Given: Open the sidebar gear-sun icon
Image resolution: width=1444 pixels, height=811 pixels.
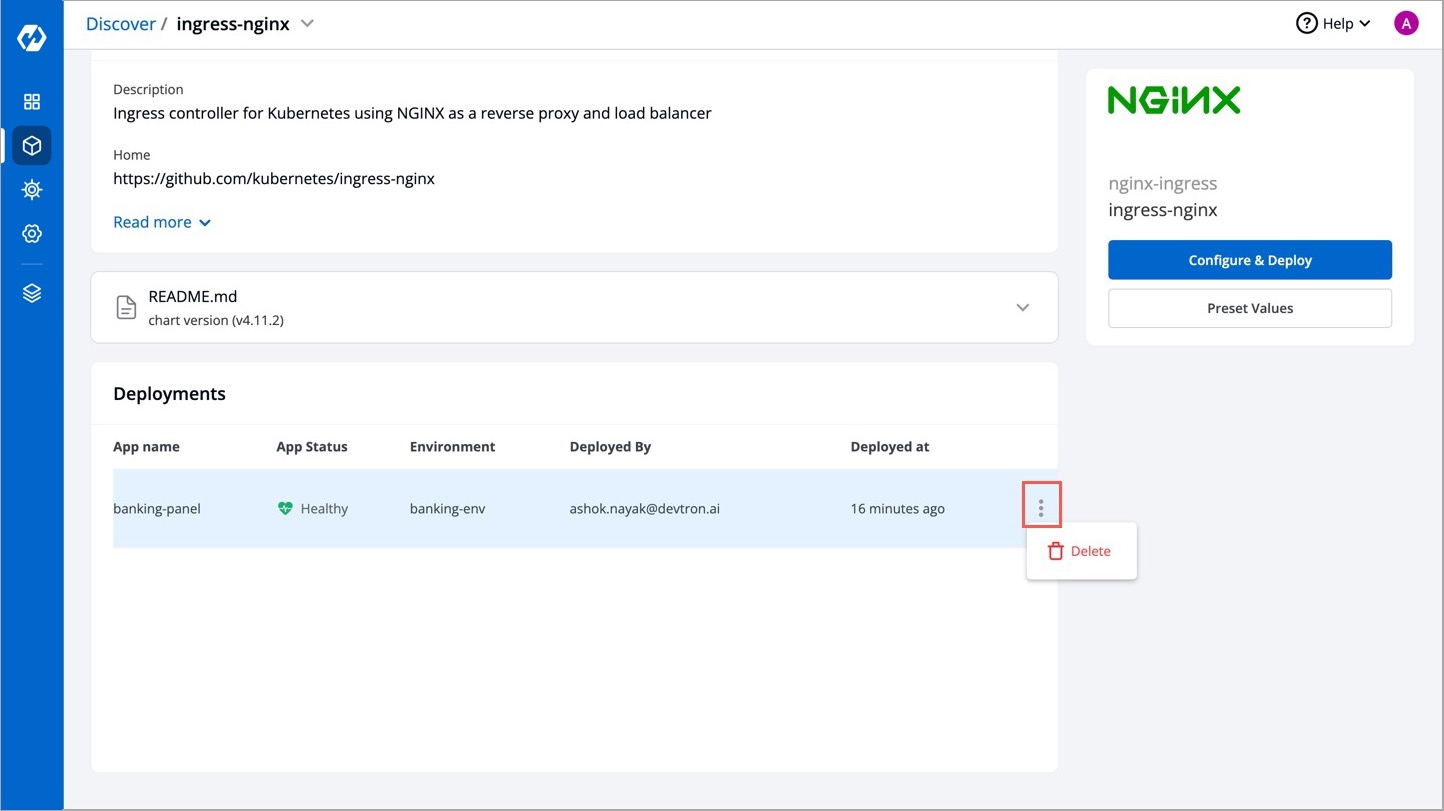Looking at the screenshot, I should coord(32,190).
